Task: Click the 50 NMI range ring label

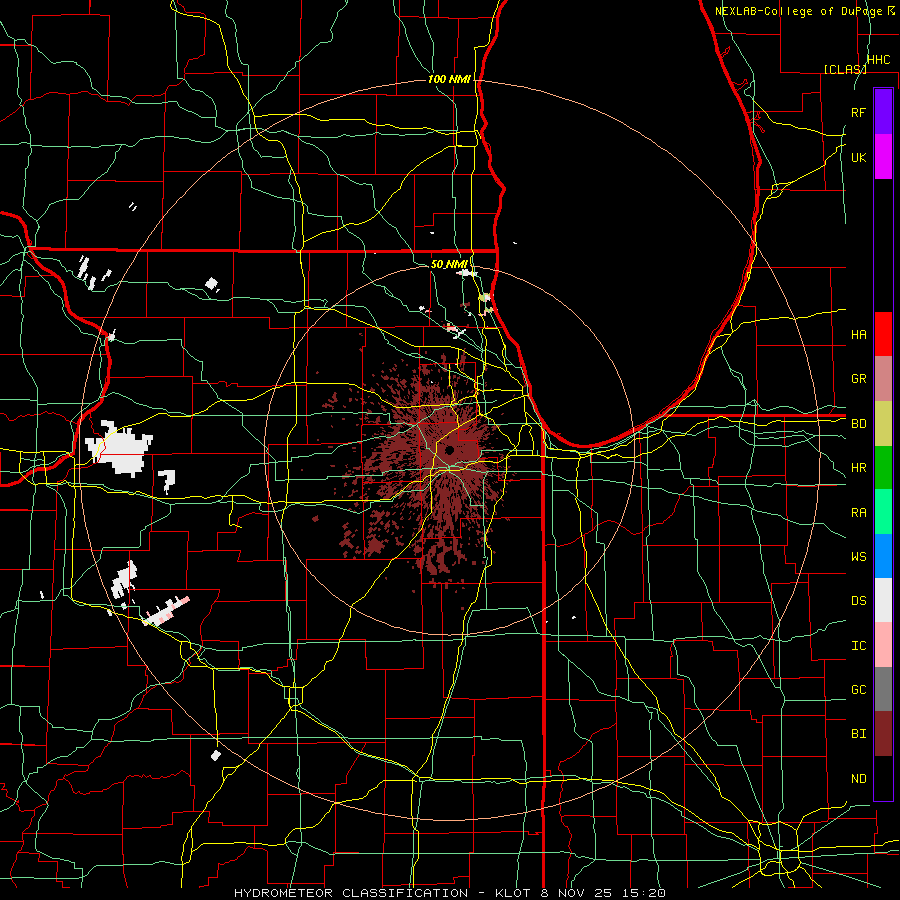Action: [449, 264]
